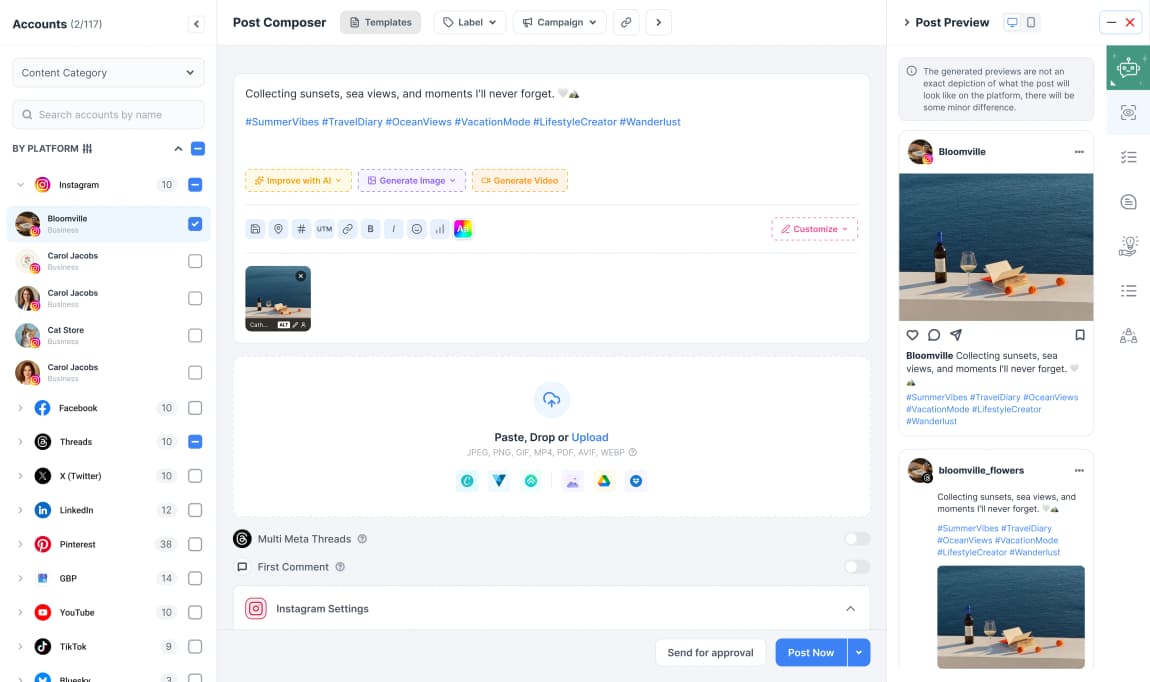This screenshot has height=682, width=1150.
Task: Enable the First Comment toggle
Action: click(x=857, y=567)
